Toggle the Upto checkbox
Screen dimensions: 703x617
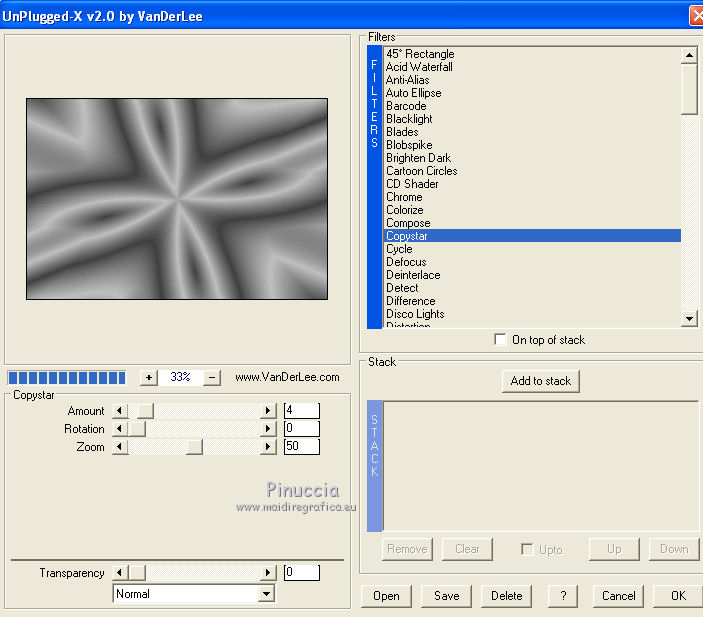pos(527,549)
